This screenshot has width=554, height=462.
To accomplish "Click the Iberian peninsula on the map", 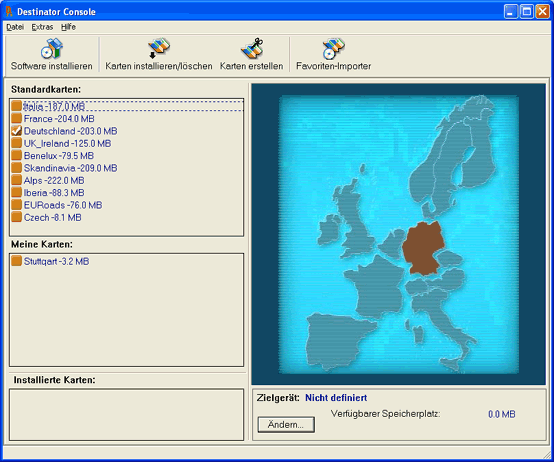I will tap(336, 341).
